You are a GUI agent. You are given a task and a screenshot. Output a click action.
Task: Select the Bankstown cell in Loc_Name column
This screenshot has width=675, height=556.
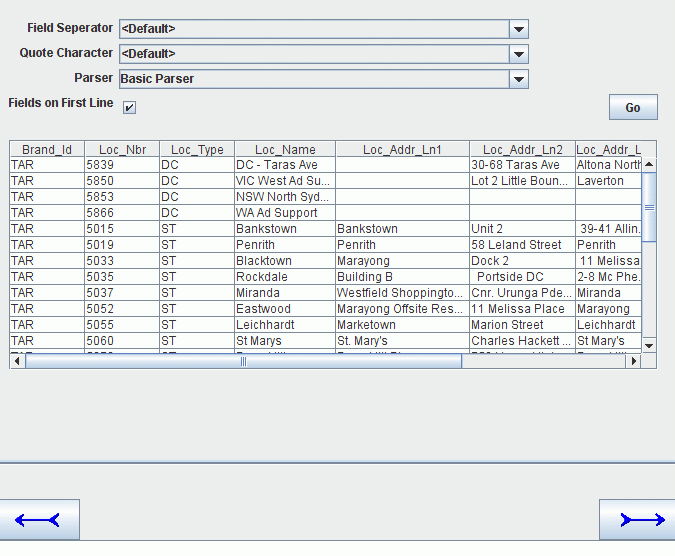pyautogui.click(x=285, y=229)
